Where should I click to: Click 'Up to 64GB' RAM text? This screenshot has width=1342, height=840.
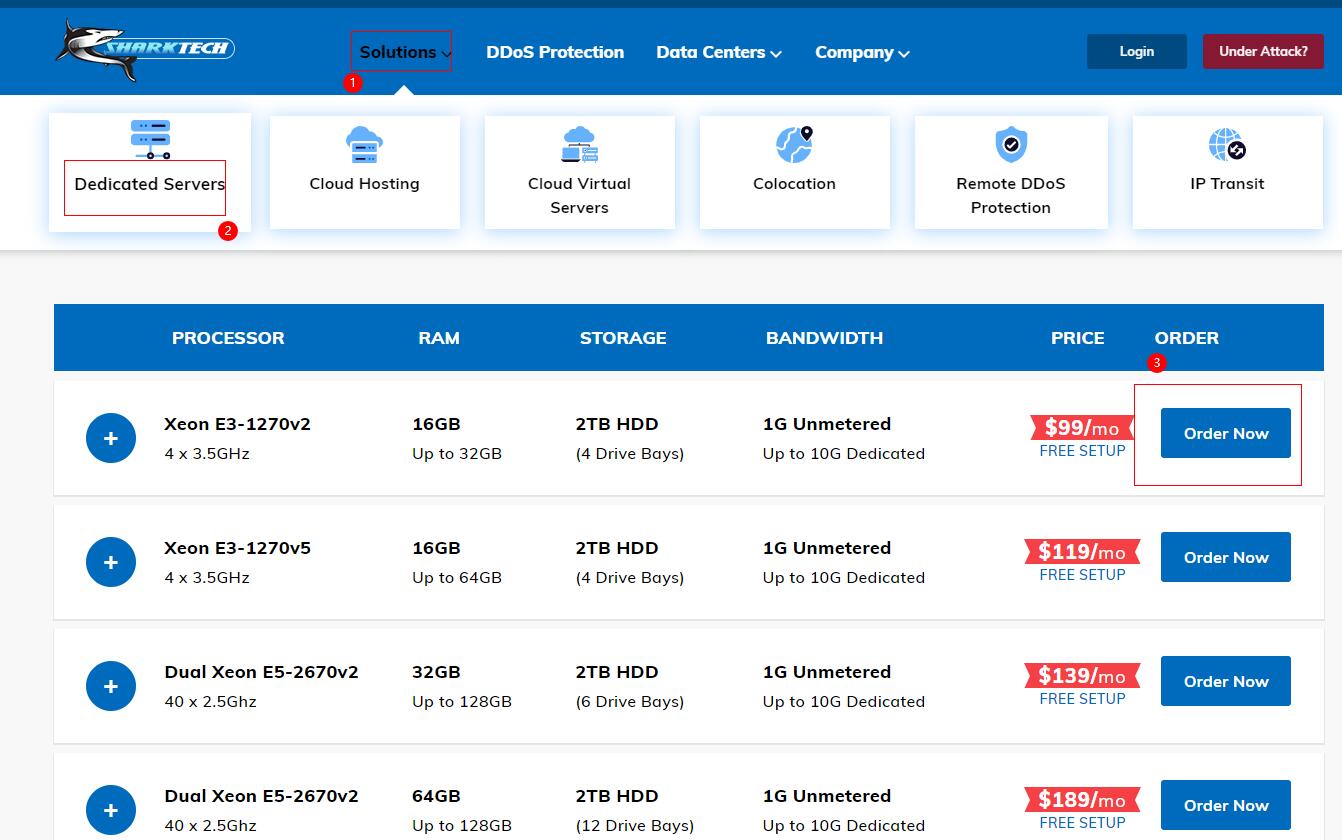(457, 578)
